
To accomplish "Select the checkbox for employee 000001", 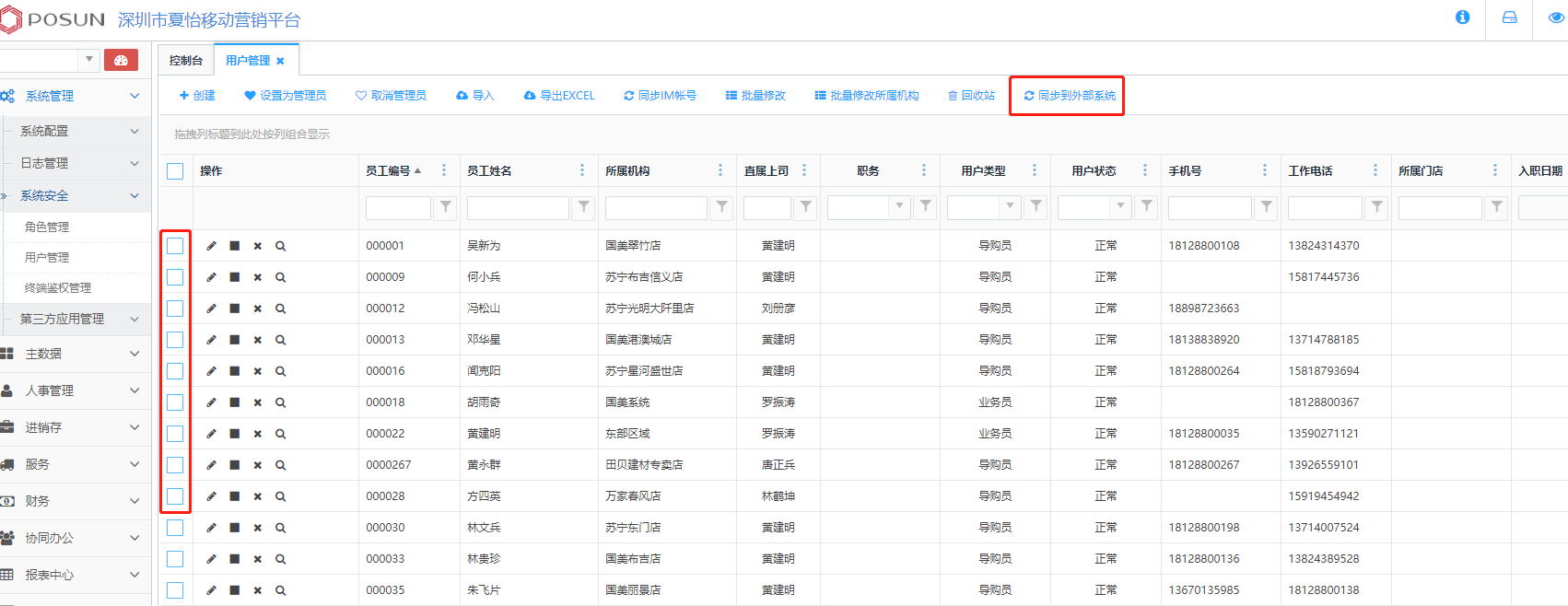I will [x=175, y=246].
